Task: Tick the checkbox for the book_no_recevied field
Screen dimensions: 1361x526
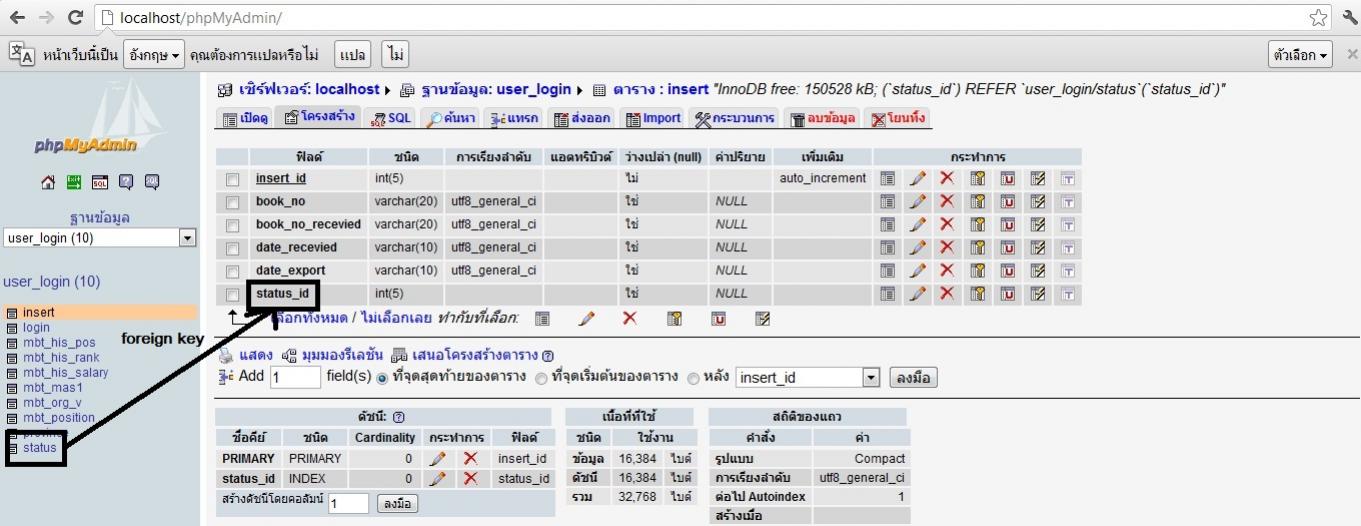Action: tap(233, 226)
